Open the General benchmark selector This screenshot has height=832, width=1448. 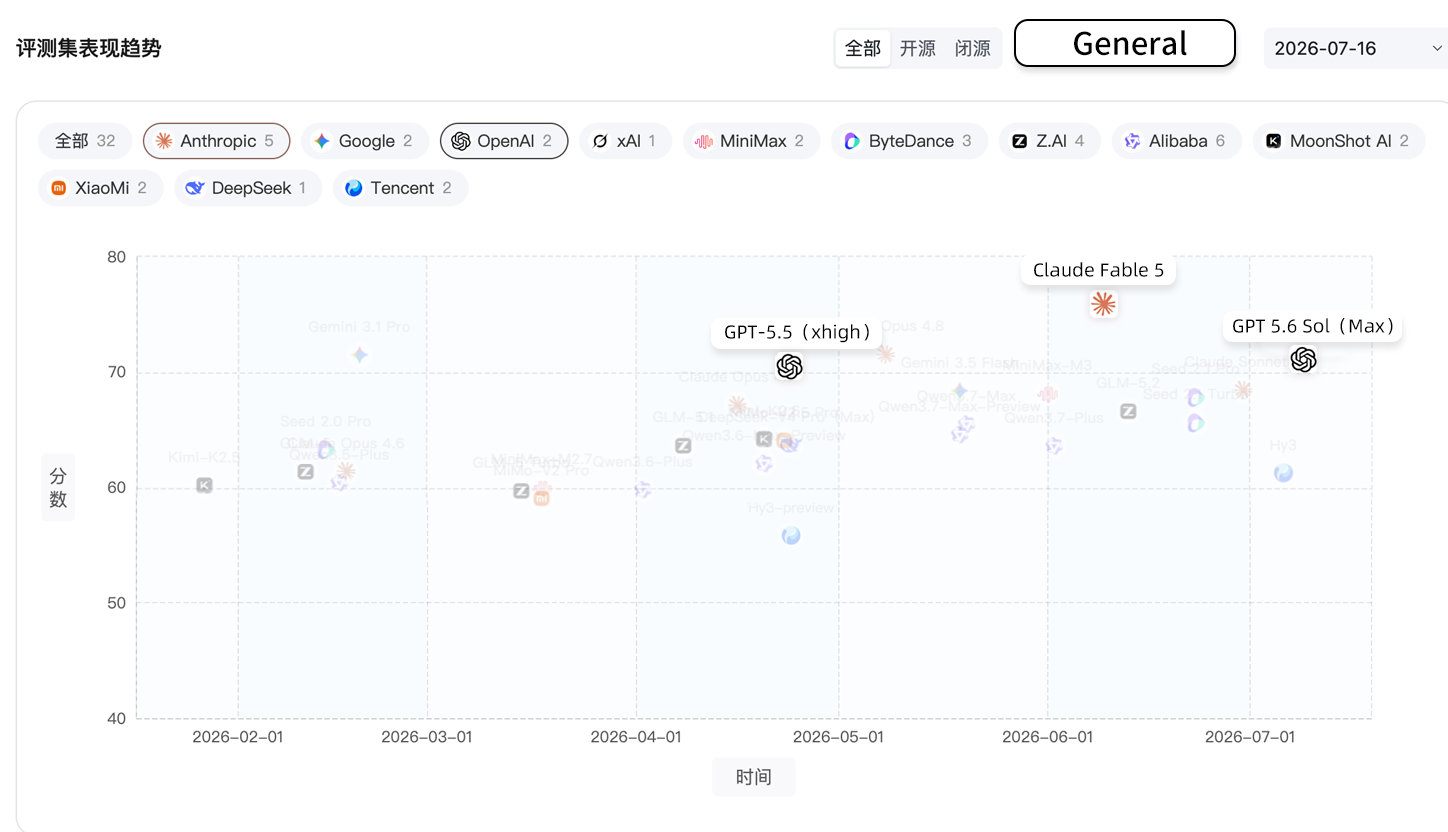coord(1125,43)
